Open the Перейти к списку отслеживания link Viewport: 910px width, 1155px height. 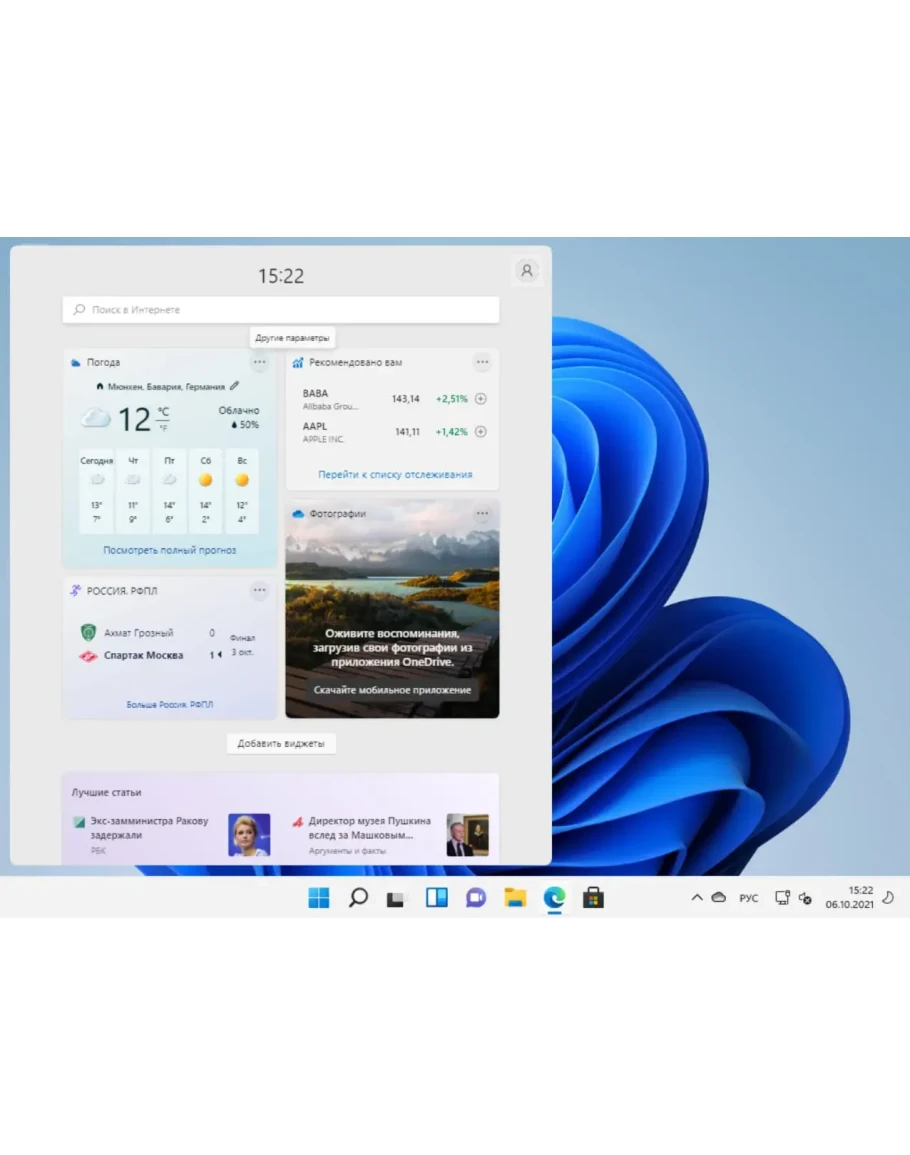(x=395, y=475)
